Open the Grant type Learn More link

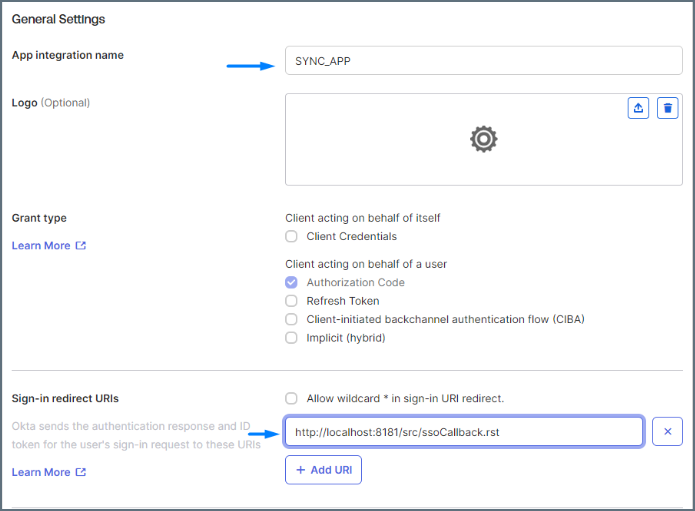(41, 246)
